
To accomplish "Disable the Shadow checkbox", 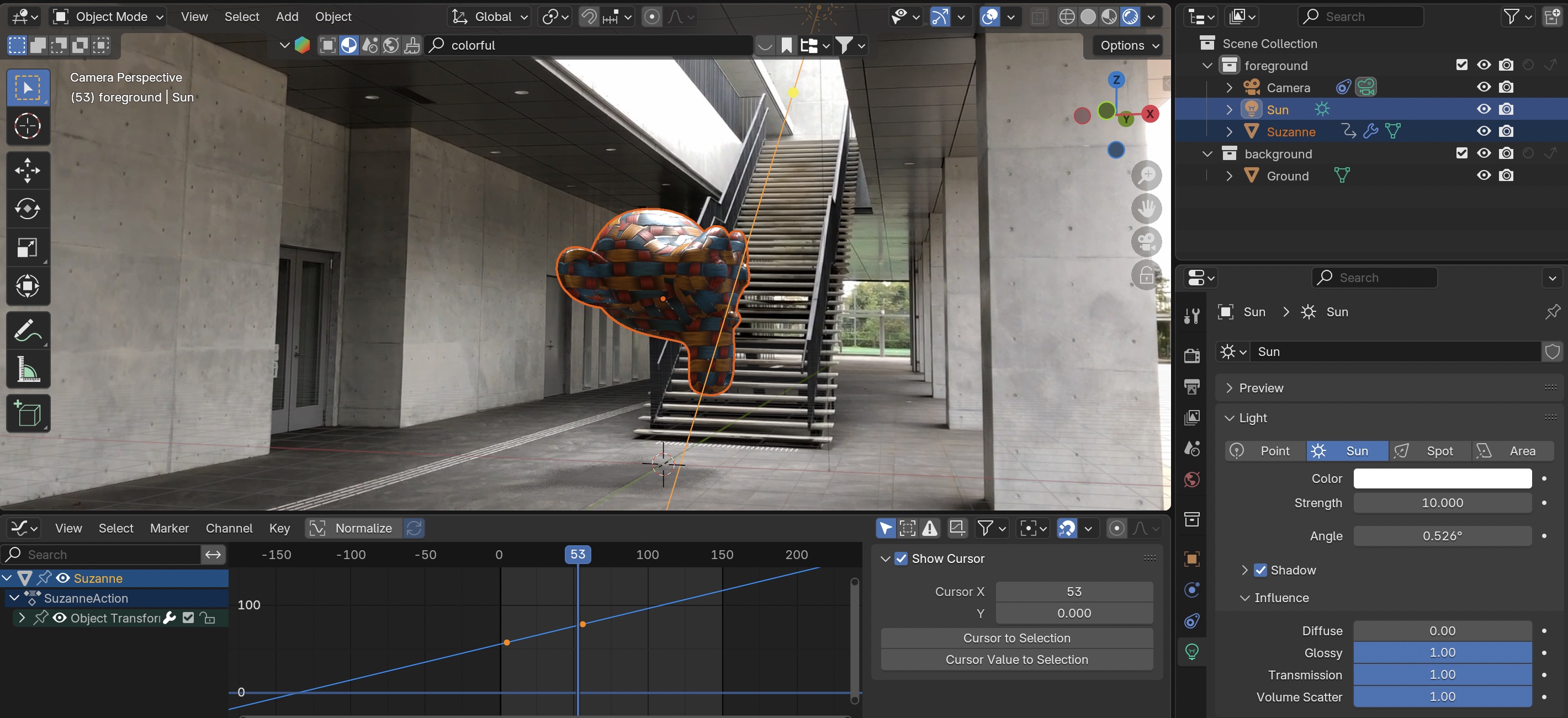I will 1260,570.
